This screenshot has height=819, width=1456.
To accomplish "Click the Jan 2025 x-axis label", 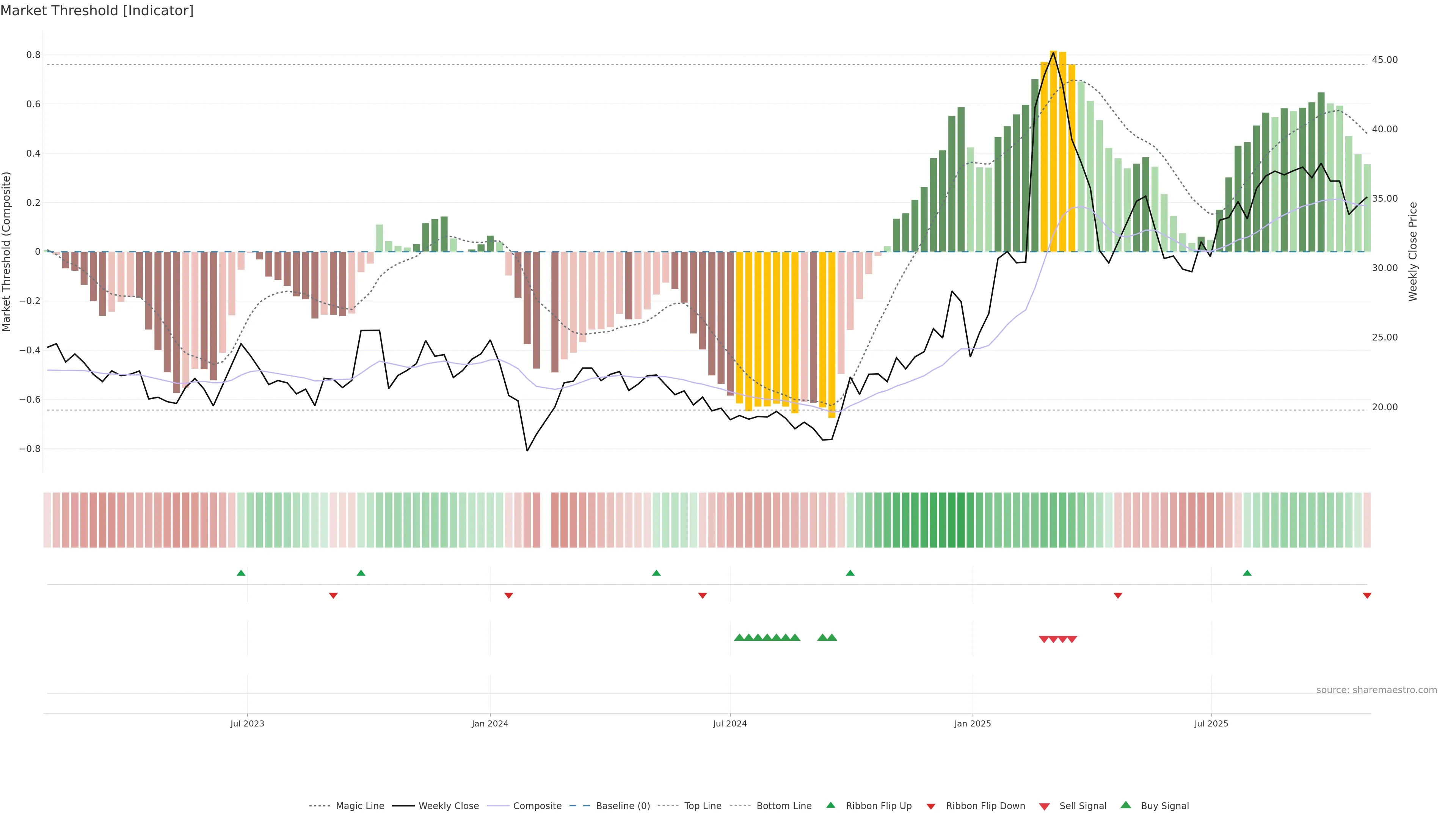I will (972, 723).
